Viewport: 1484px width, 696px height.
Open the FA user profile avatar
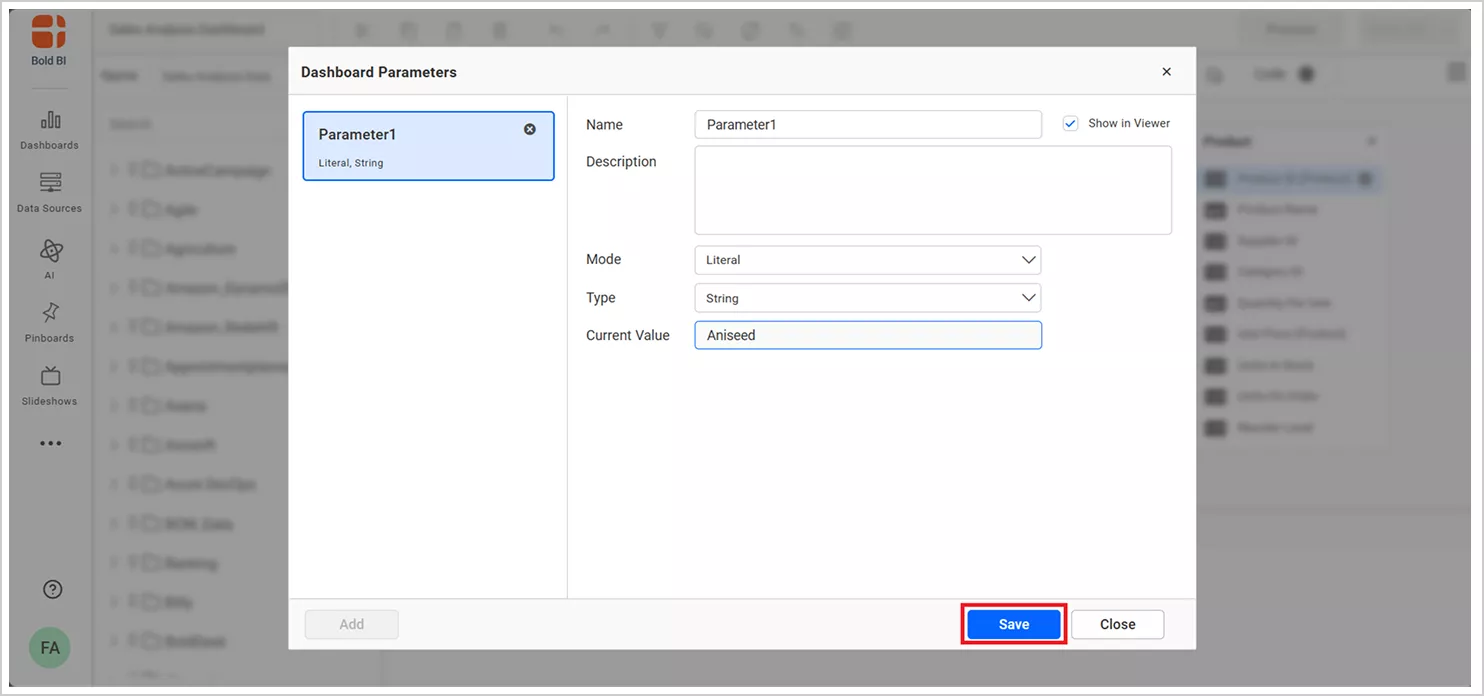(50, 648)
